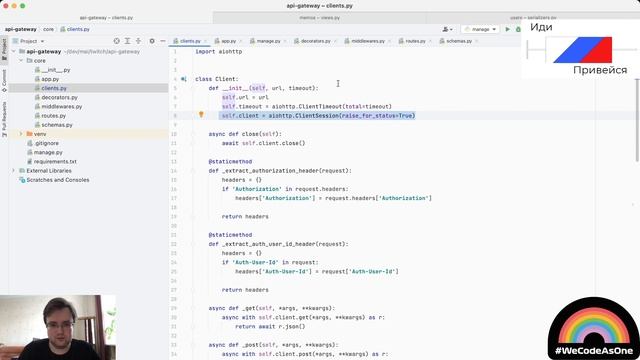The image size is (640, 360).
Task: Click the Select Opened File locate icon
Action: click(x=117, y=41)
